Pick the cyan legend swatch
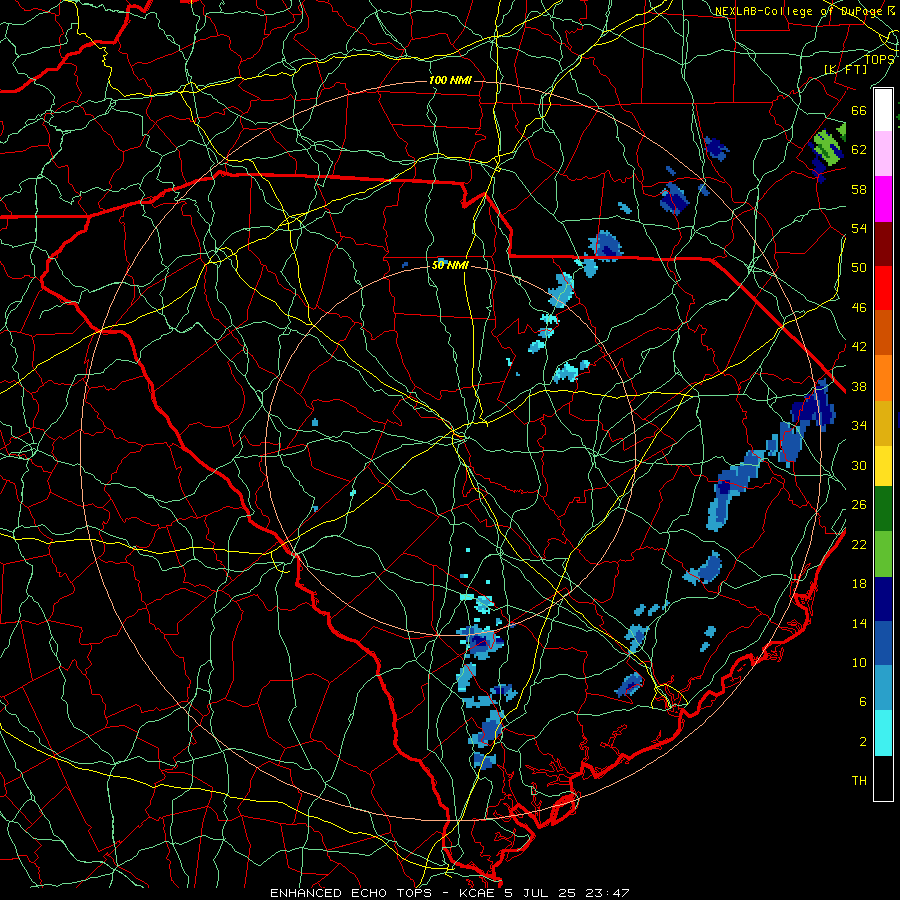 [883, 733]
